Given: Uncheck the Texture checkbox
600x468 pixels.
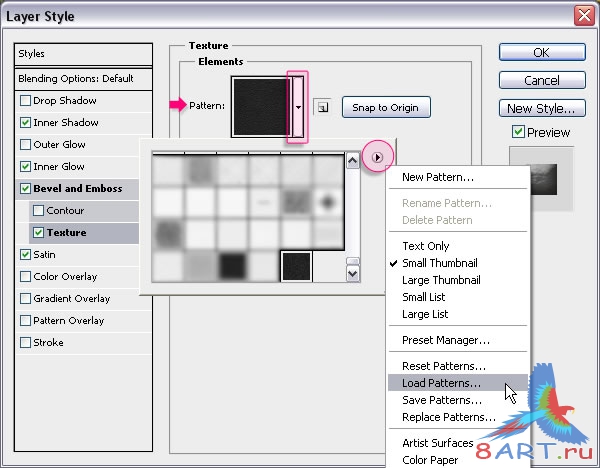Looking at the screenshot, I should pos(38,233).
